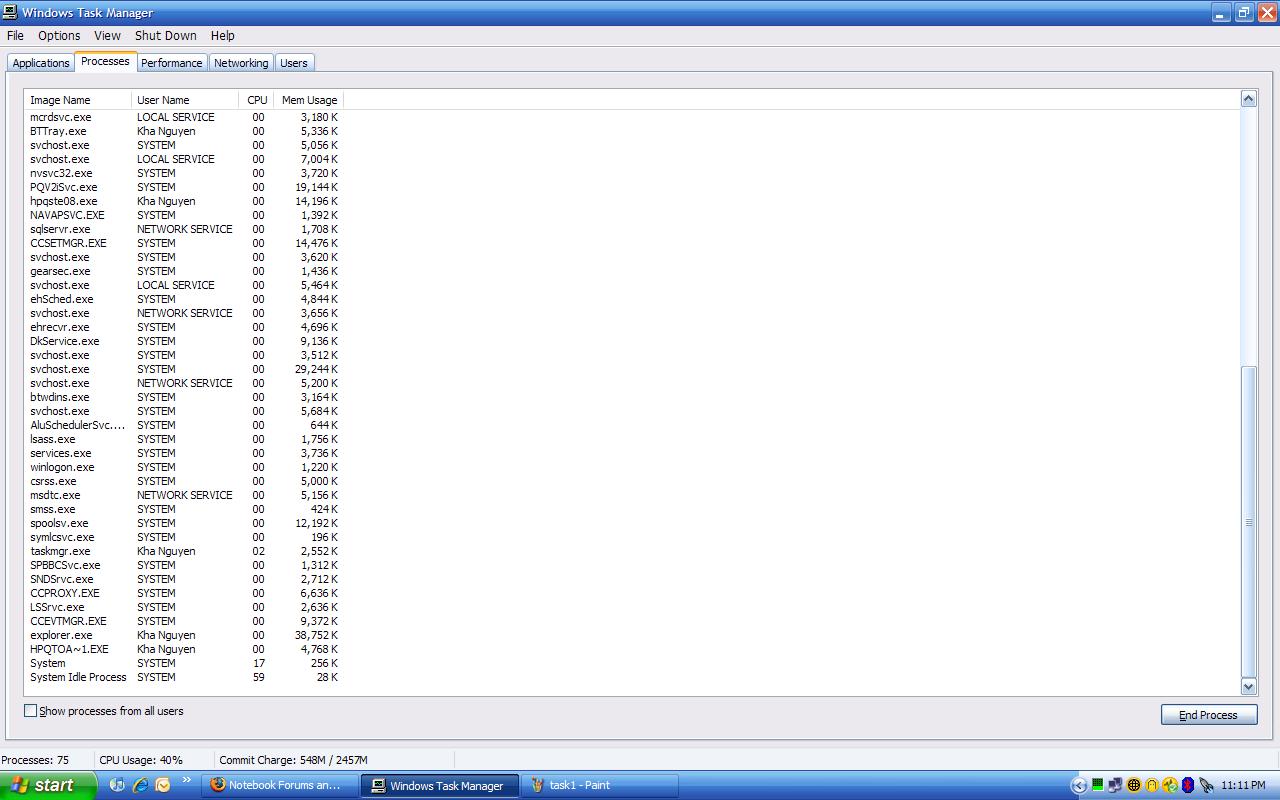1280x800 pixels.
Task: Open the Windows Media Player quick launch icon
Action: [117, 785]
